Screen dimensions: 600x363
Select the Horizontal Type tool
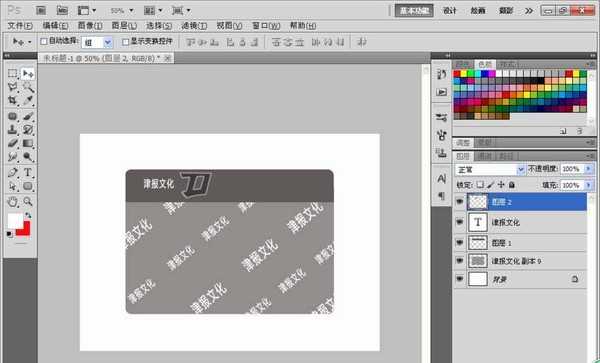28,172
